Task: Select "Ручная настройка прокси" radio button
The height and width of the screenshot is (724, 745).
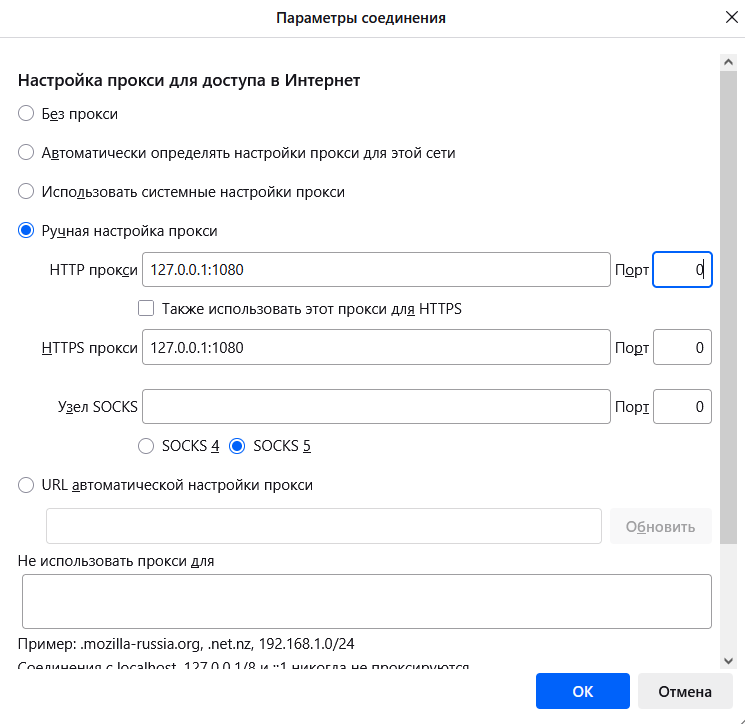Action: click(x=26, y=230)
